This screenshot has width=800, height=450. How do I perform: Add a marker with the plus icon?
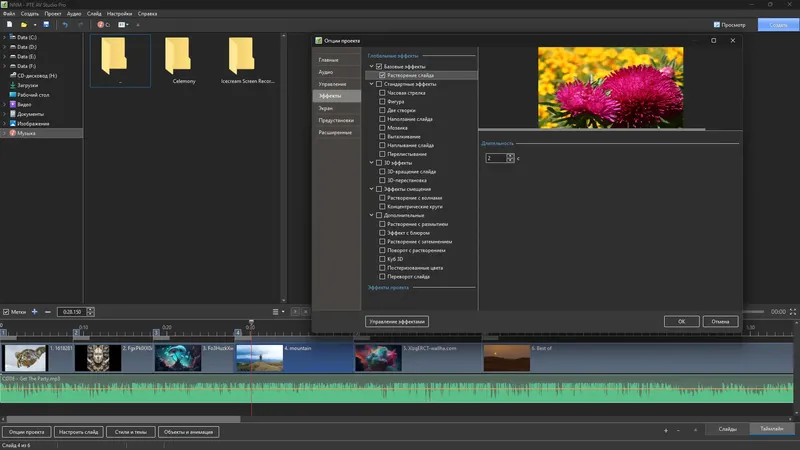click(x=35, y=312)
